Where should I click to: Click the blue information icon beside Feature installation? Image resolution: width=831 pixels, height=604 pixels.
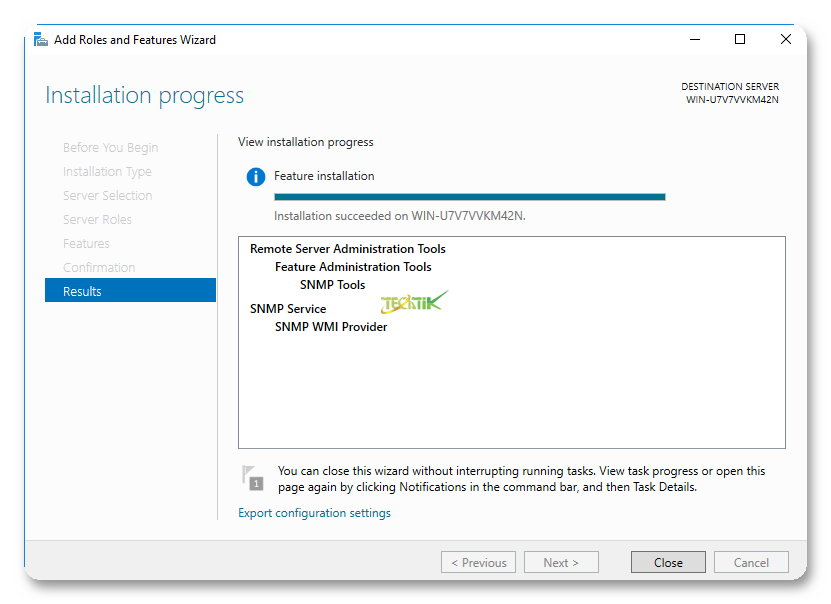click(256, 177)
